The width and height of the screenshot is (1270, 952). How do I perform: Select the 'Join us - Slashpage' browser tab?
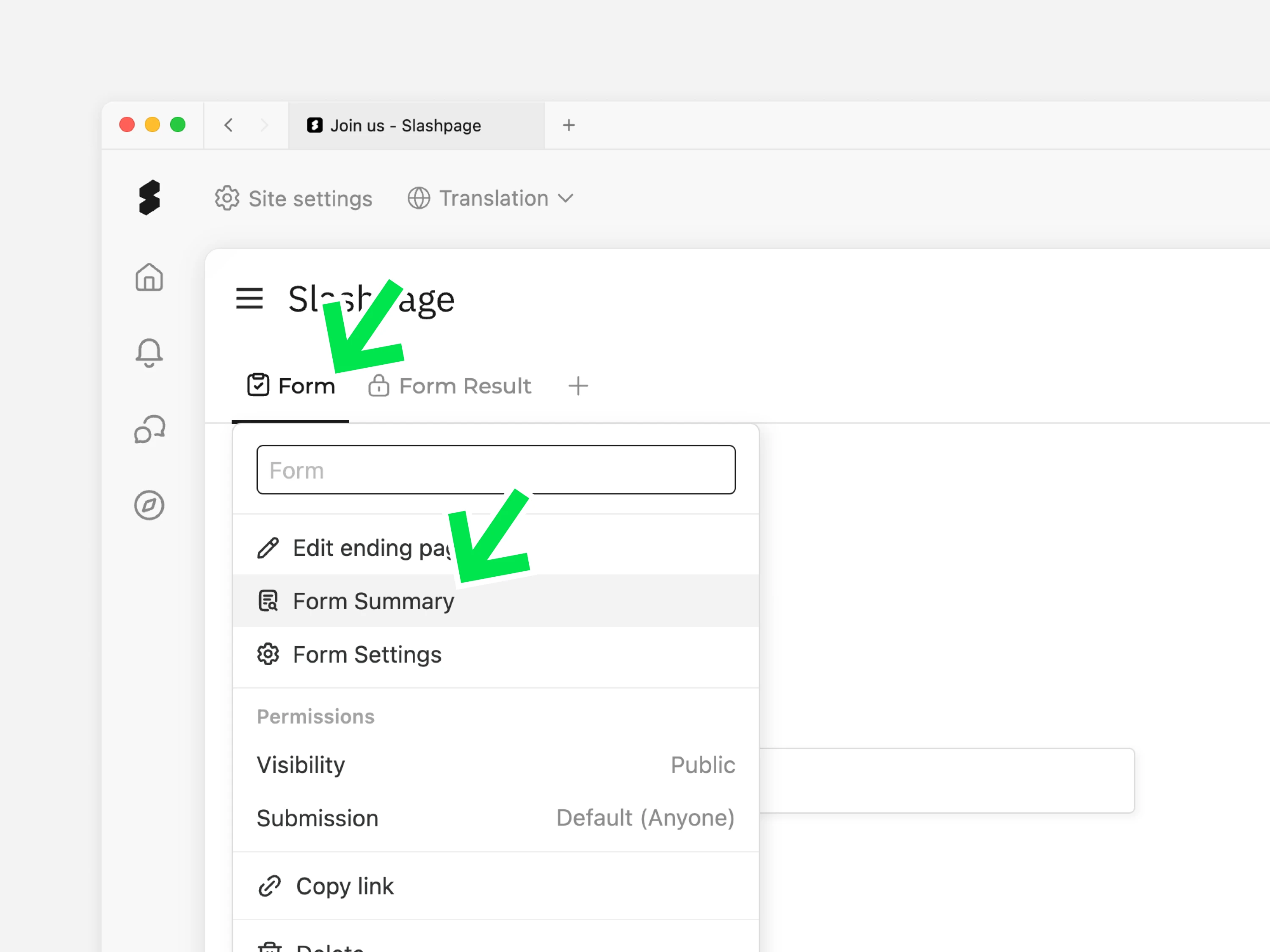point(416,126)
